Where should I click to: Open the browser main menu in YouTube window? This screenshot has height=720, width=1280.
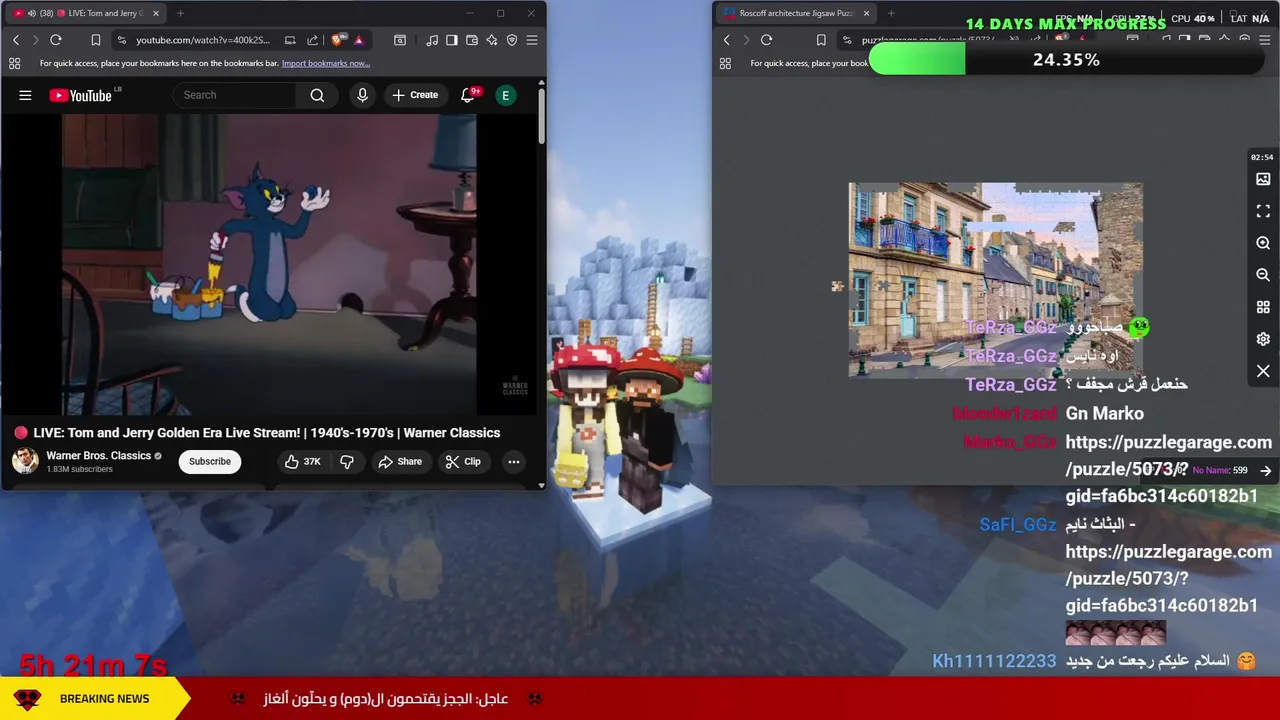click(x=532, y=40)
